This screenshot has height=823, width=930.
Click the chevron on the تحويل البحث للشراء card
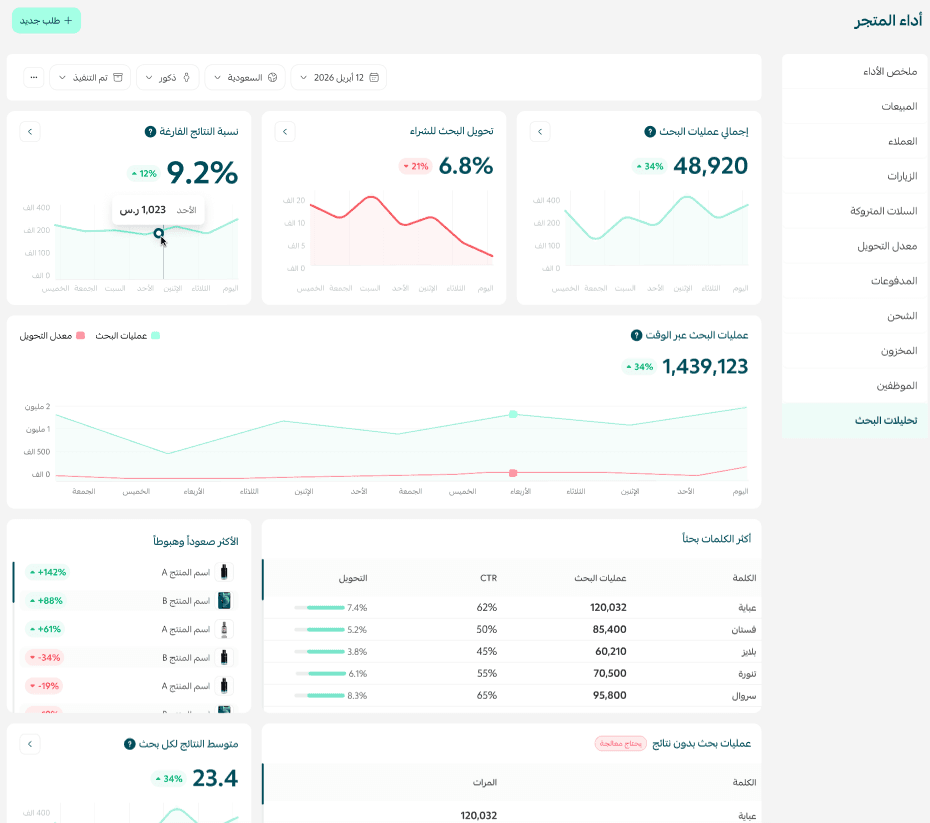pos(285,132)
